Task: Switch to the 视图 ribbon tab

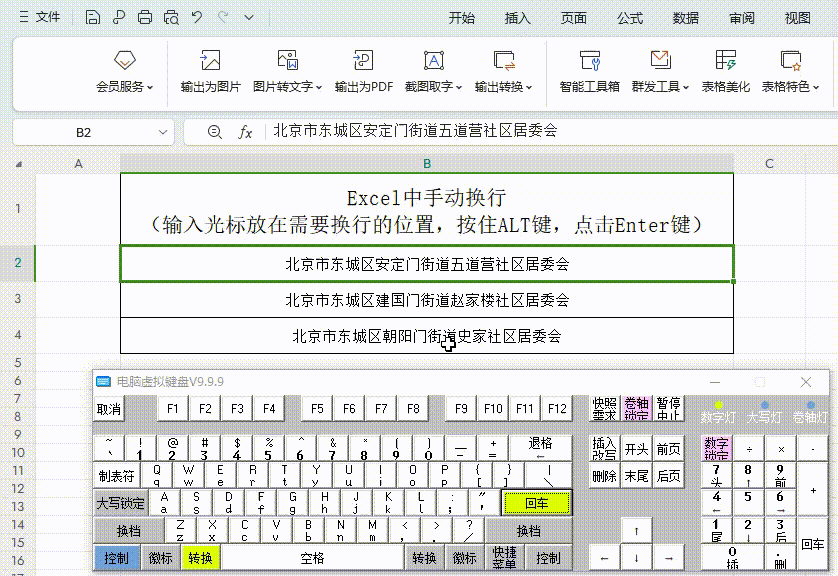Action: coord(797,18)
